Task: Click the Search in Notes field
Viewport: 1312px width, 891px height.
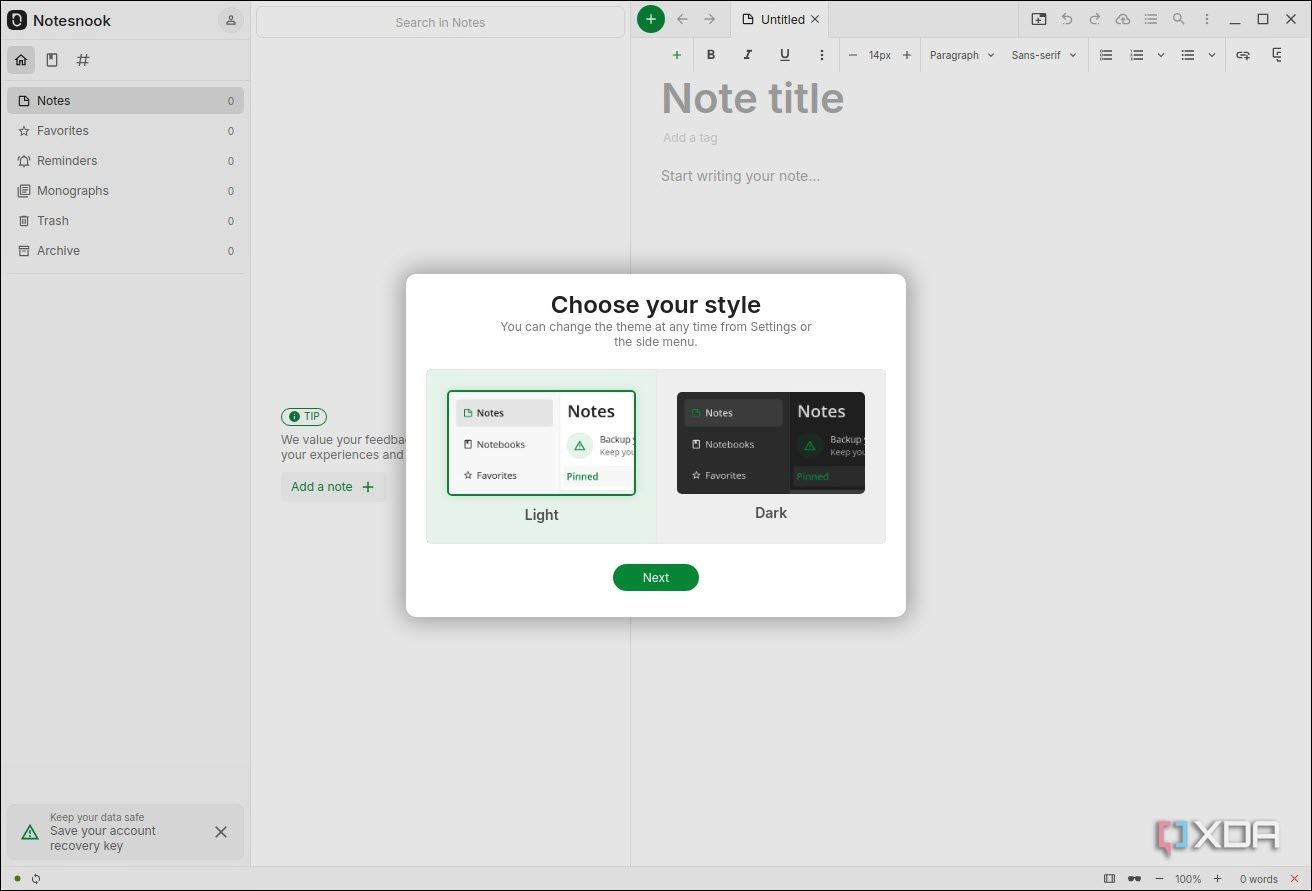Action: click(440, 22)
